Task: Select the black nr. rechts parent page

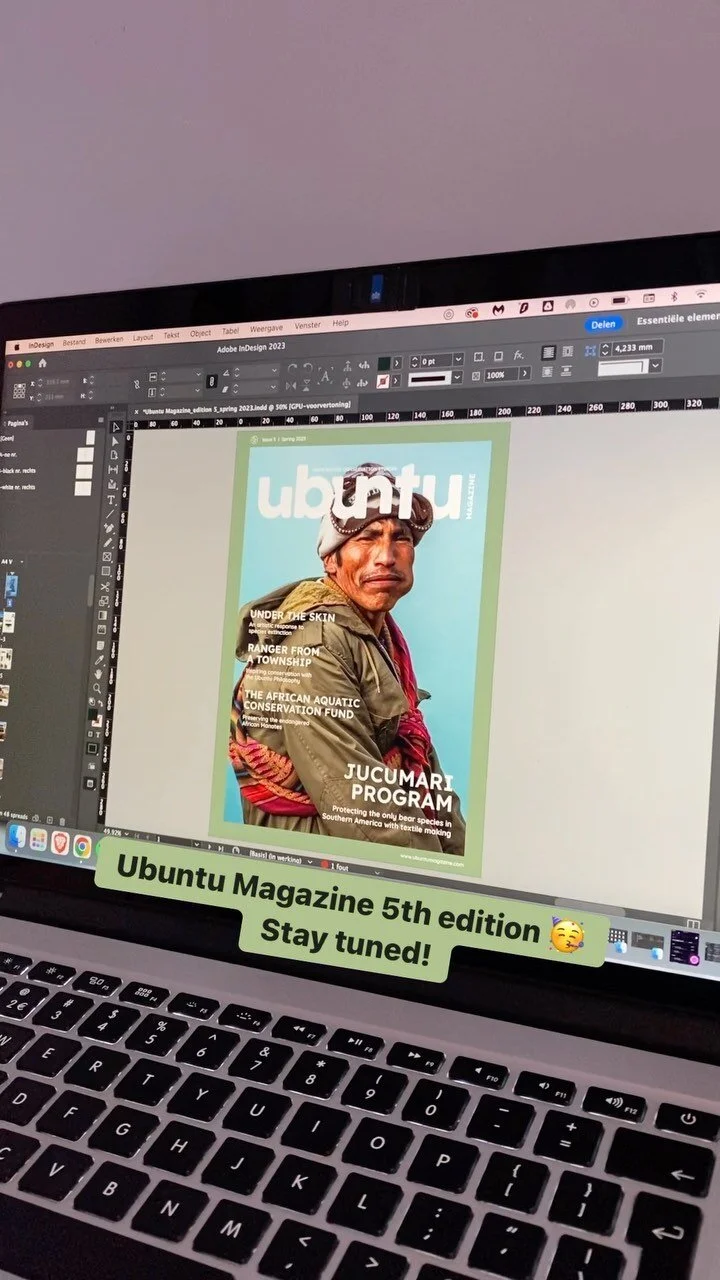Action: pos(48,470)
